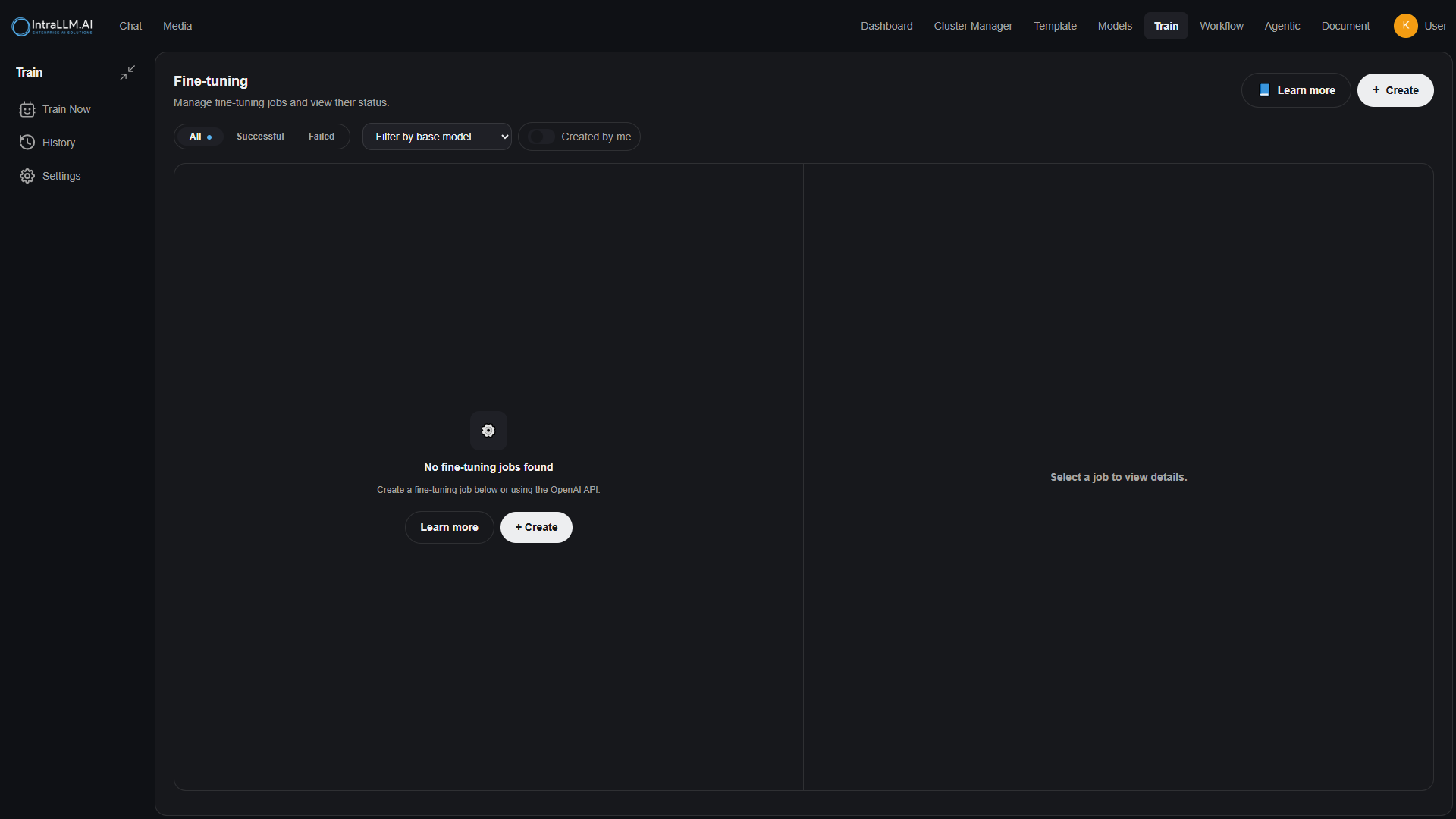Click the IntraLLM.AI logo
This screenshot has height=819, width=1456.
coord(52,26)
